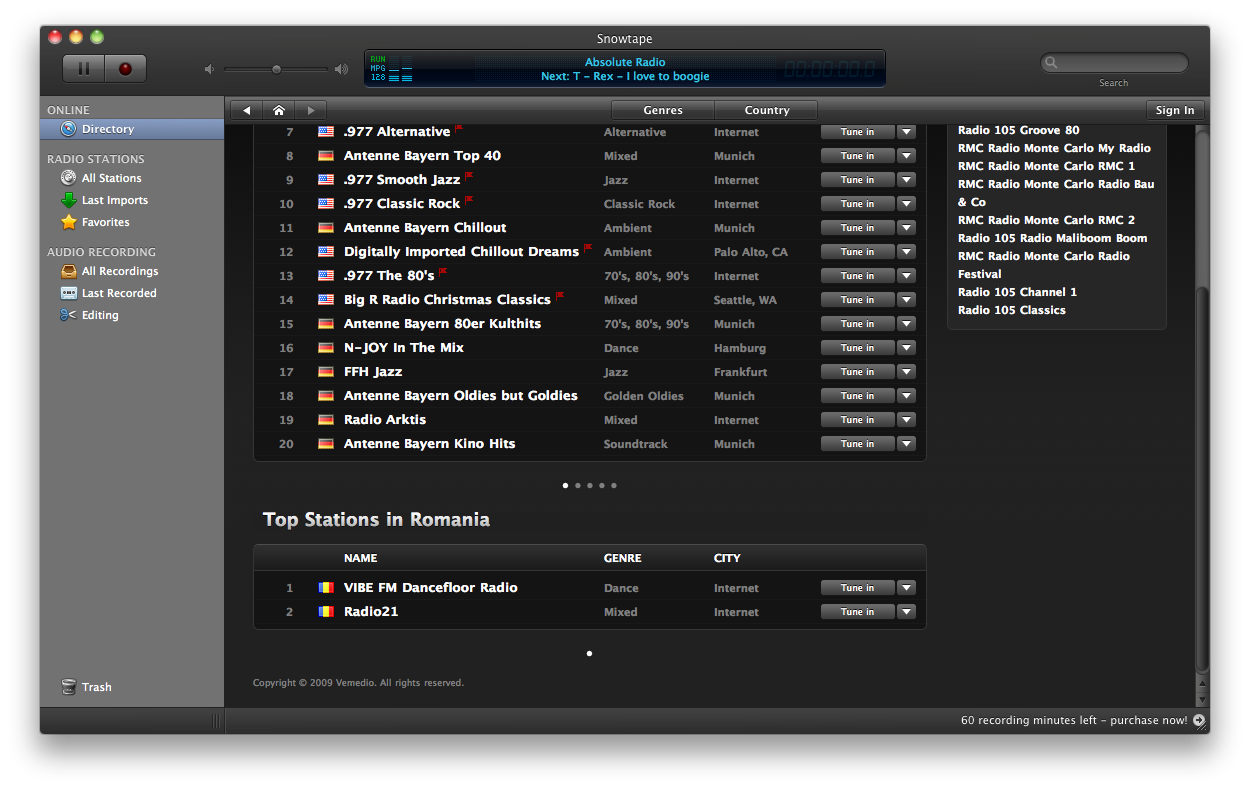Open Antenne Bayern Oldies but Goldies station name

pos(461,396)
